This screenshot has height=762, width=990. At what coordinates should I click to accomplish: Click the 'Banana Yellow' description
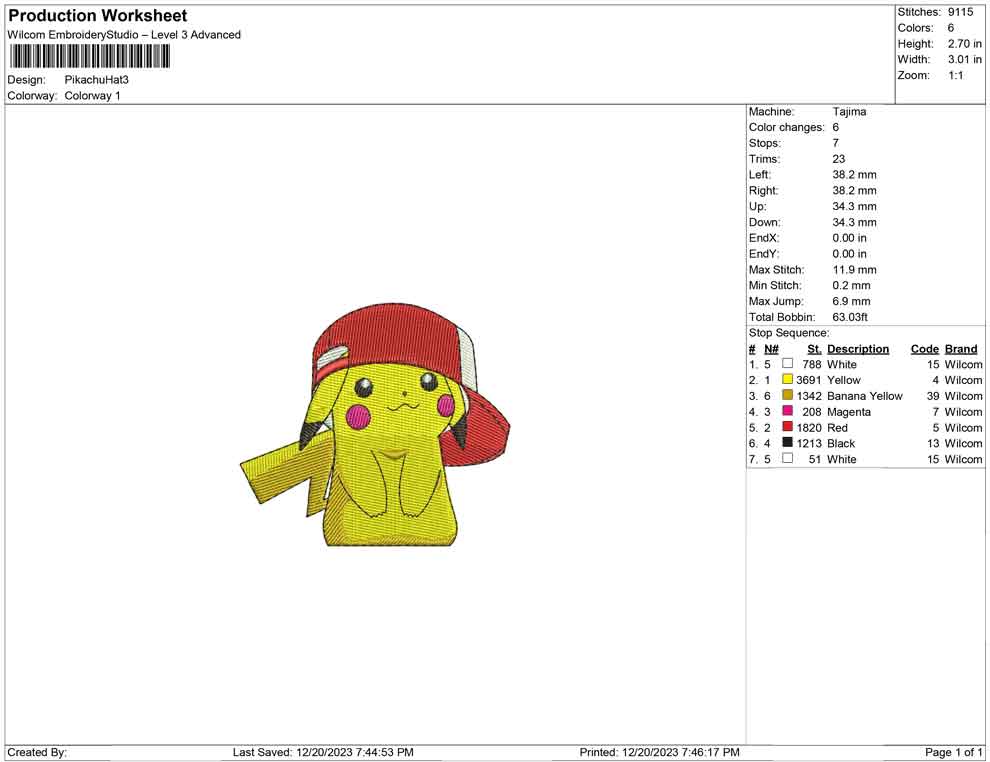(x=865, y=396)
